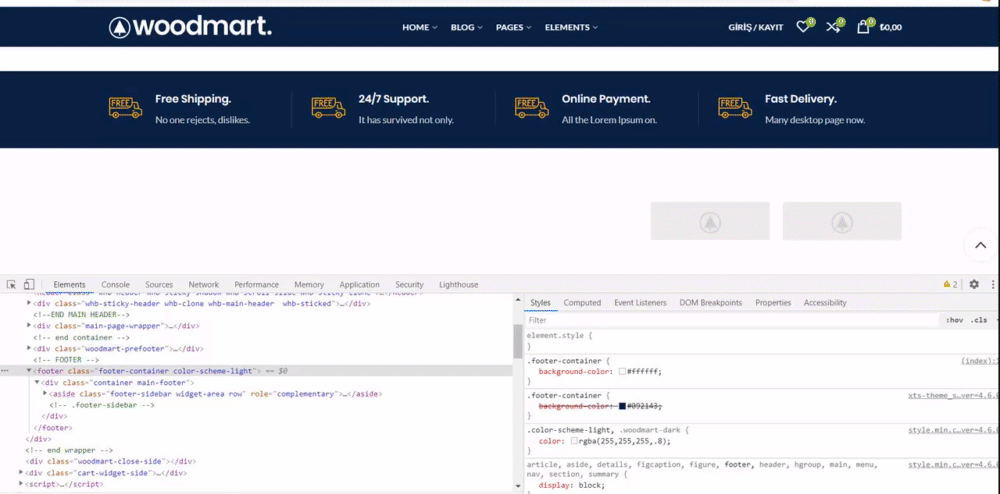Activate the DevTools inspect element picker
Image resolution: width=1000 pixels, height=494 pixels.
tap(11, 284)
